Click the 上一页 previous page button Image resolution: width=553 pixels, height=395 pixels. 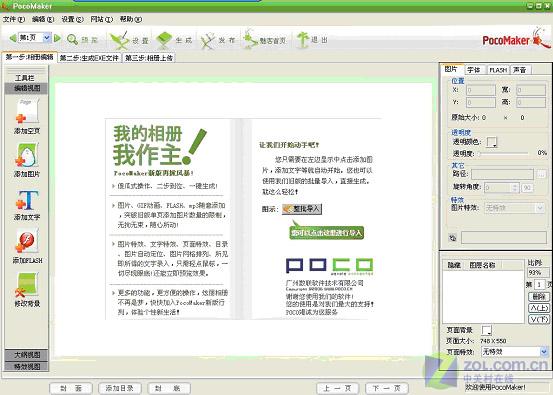pyautogui.click(x=338, y=388)
